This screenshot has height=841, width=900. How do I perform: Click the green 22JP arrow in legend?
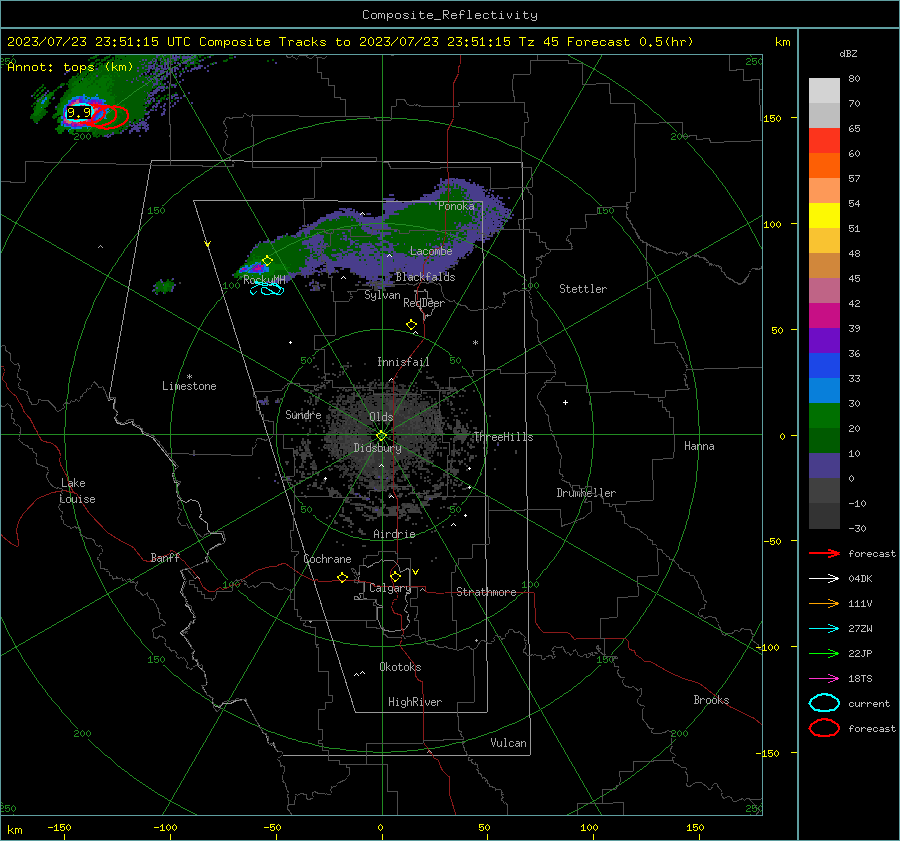click(824, 653)
